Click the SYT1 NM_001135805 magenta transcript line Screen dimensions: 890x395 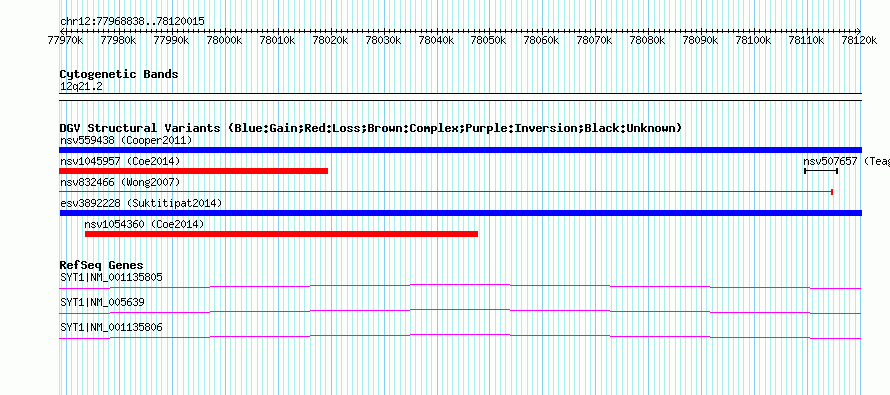tap(460, 286)
